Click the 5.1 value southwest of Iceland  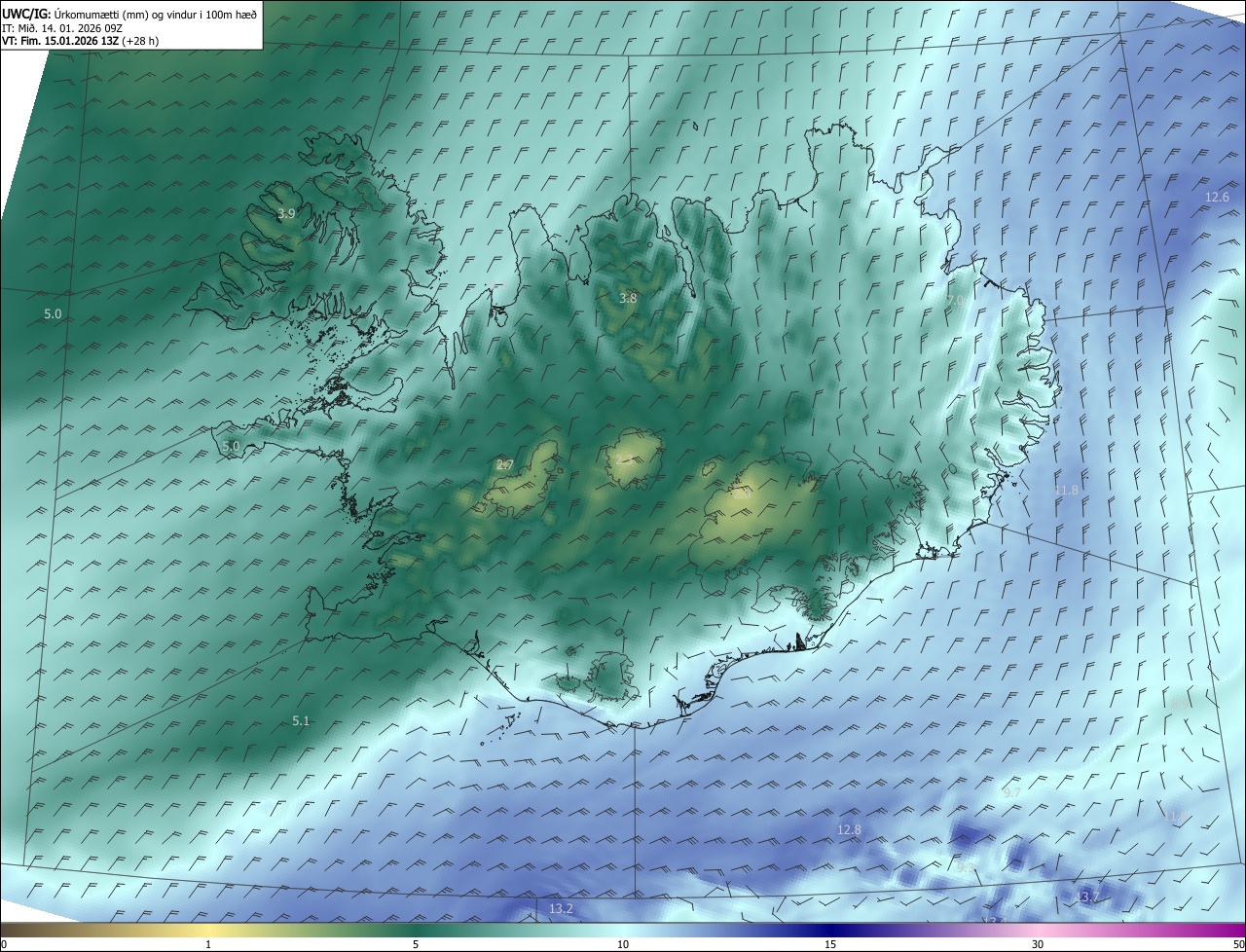pyautogui.click(x=301, y=721)
